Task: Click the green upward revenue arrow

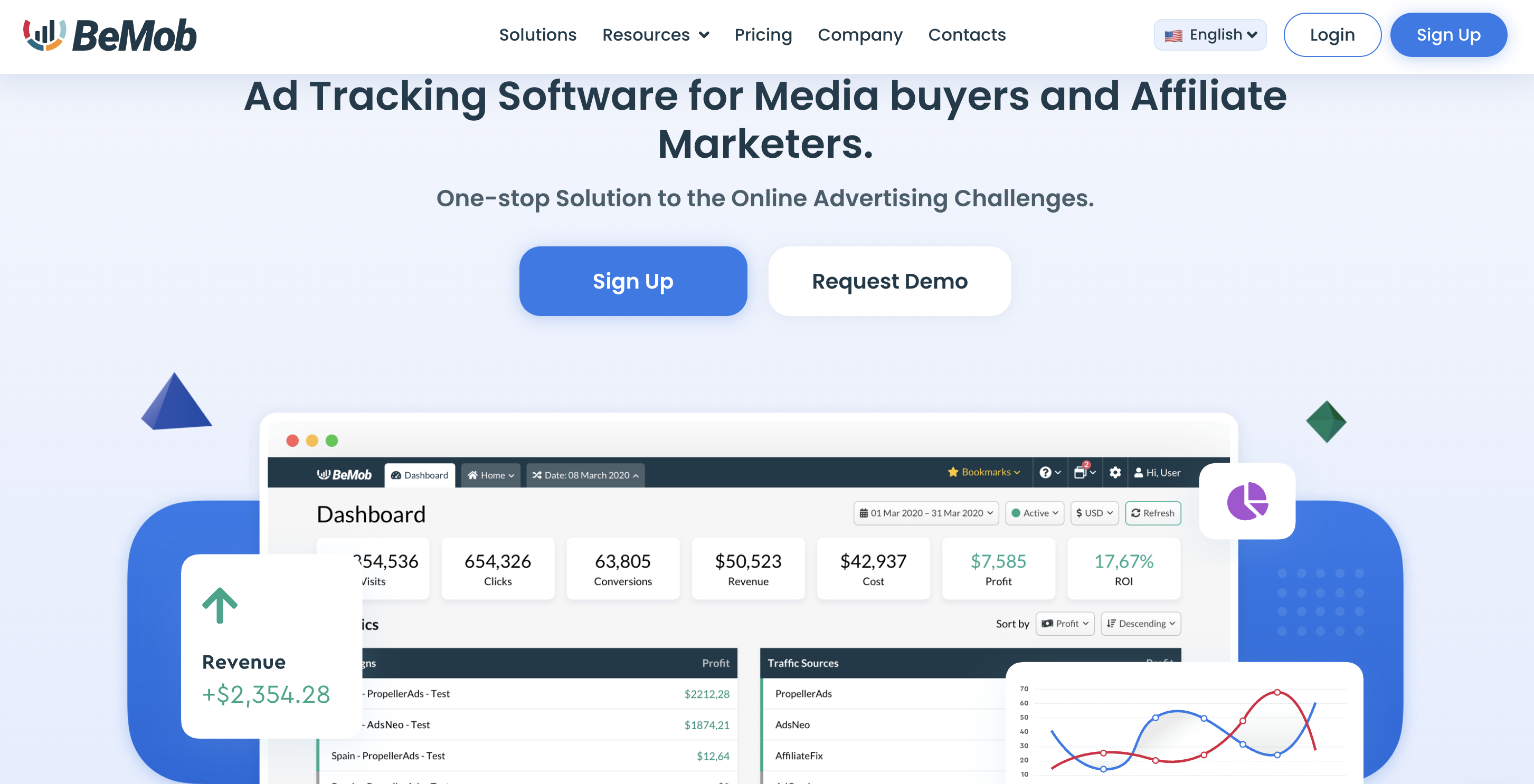Action: coord(220,605)
